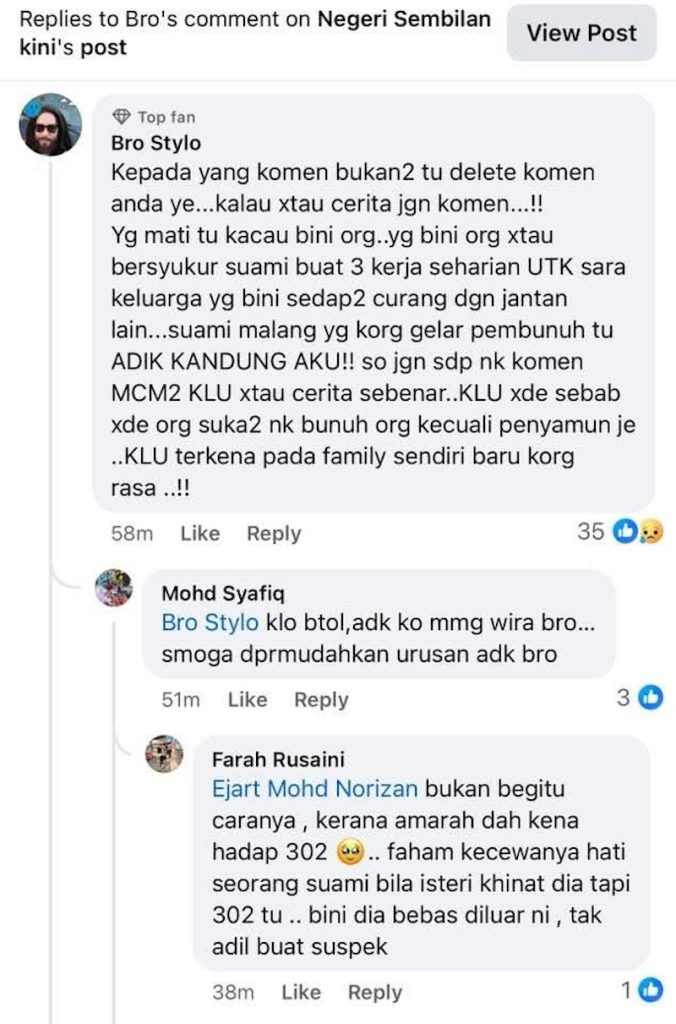Viewport: 676px width, 1024px height.
Task: Reply to Mohd Syafiq's comment
Action: [321, 699]
